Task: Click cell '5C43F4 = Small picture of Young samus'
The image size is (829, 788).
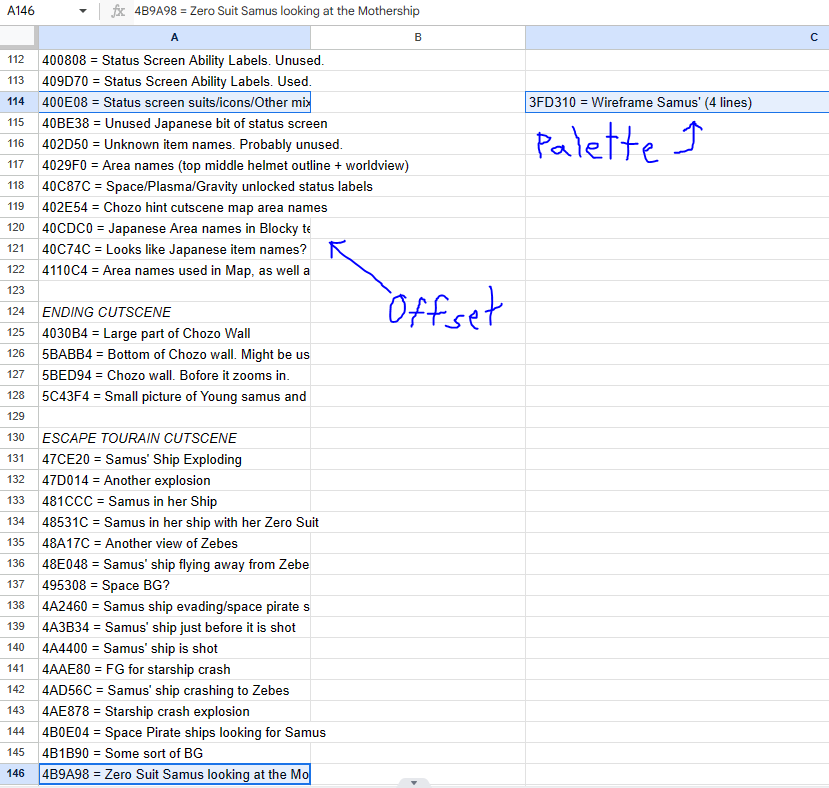Action: tap(174, 396)
